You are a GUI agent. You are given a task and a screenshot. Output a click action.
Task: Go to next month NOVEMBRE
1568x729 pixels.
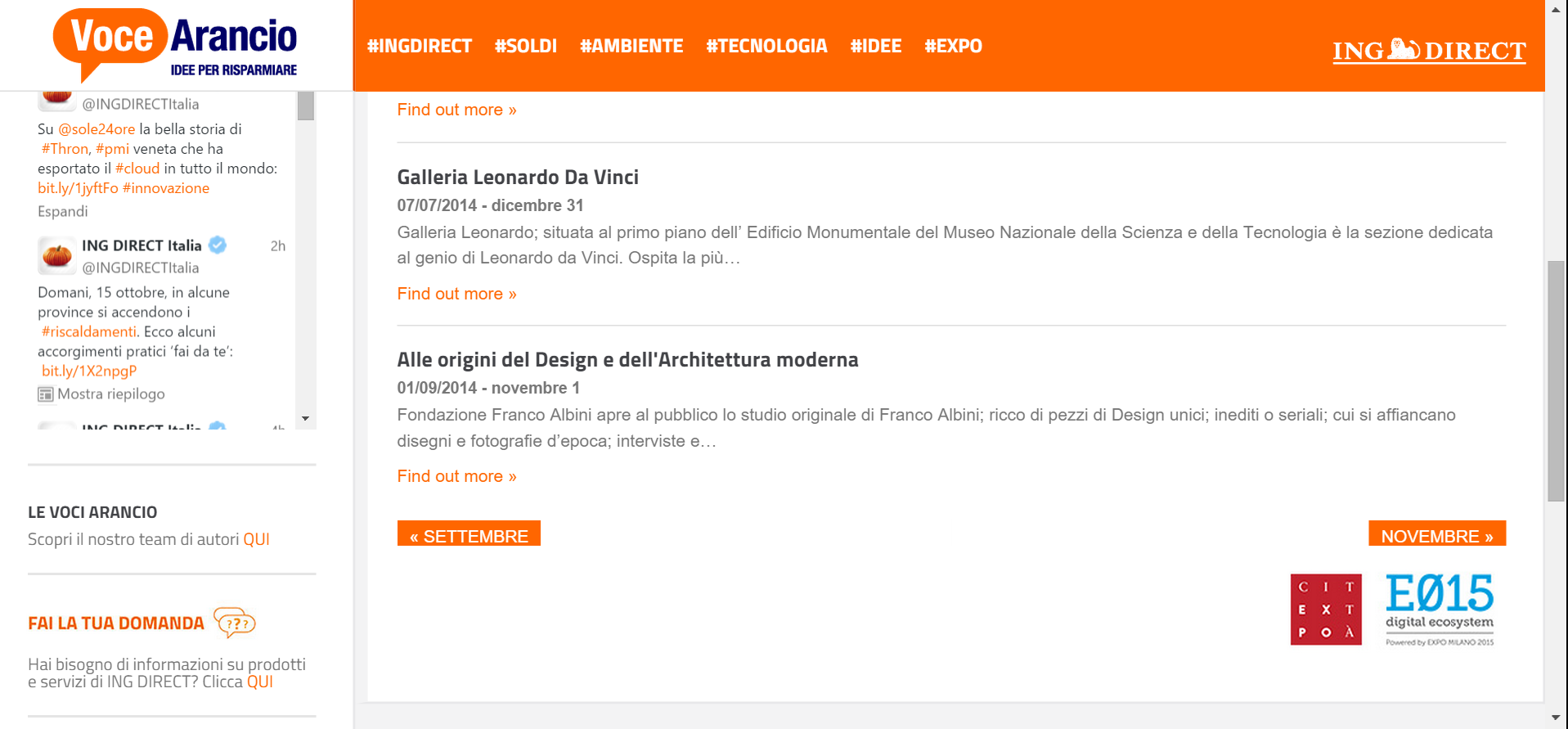click(x=1436, y=535)
